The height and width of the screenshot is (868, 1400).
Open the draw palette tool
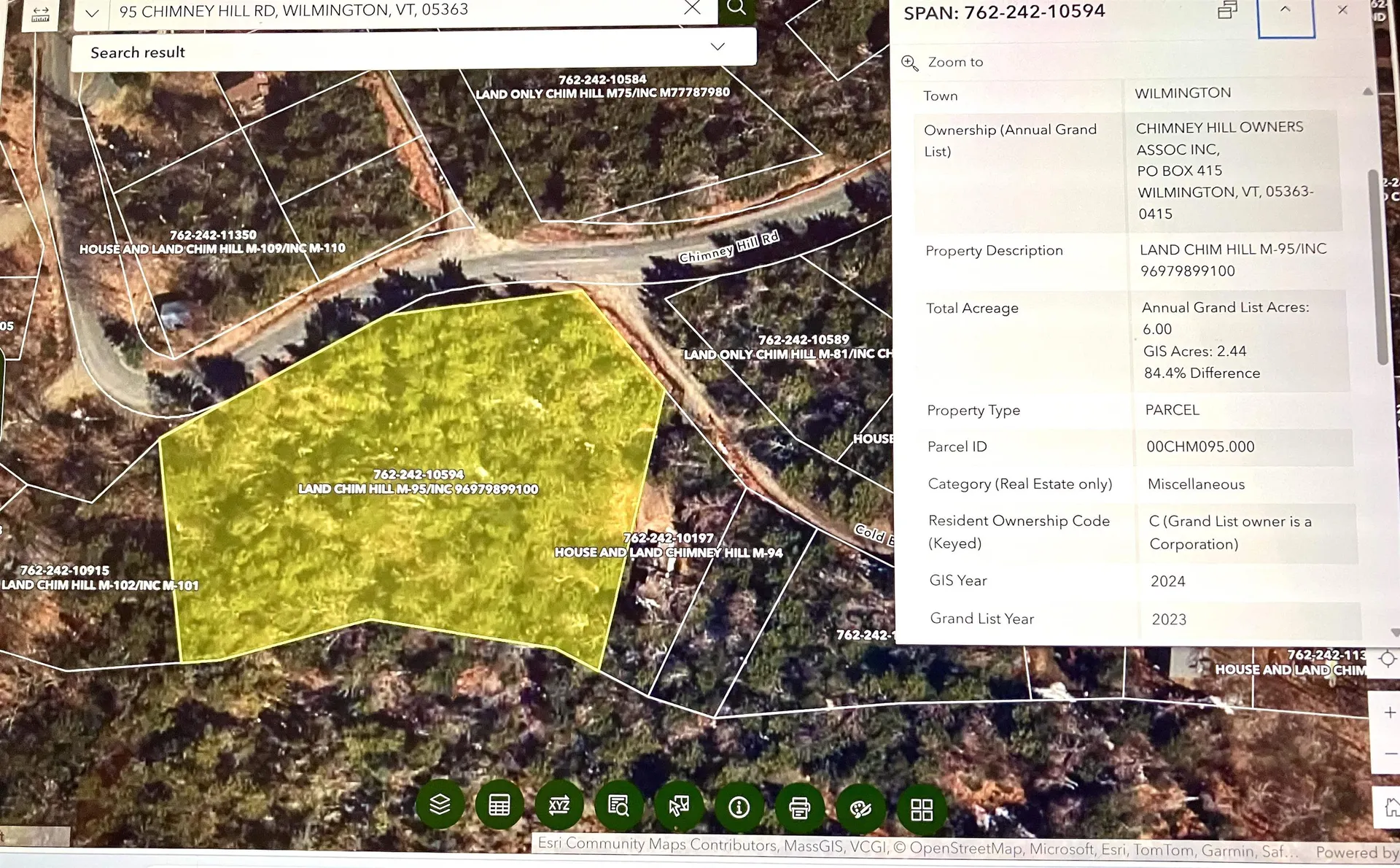[860, 809]
